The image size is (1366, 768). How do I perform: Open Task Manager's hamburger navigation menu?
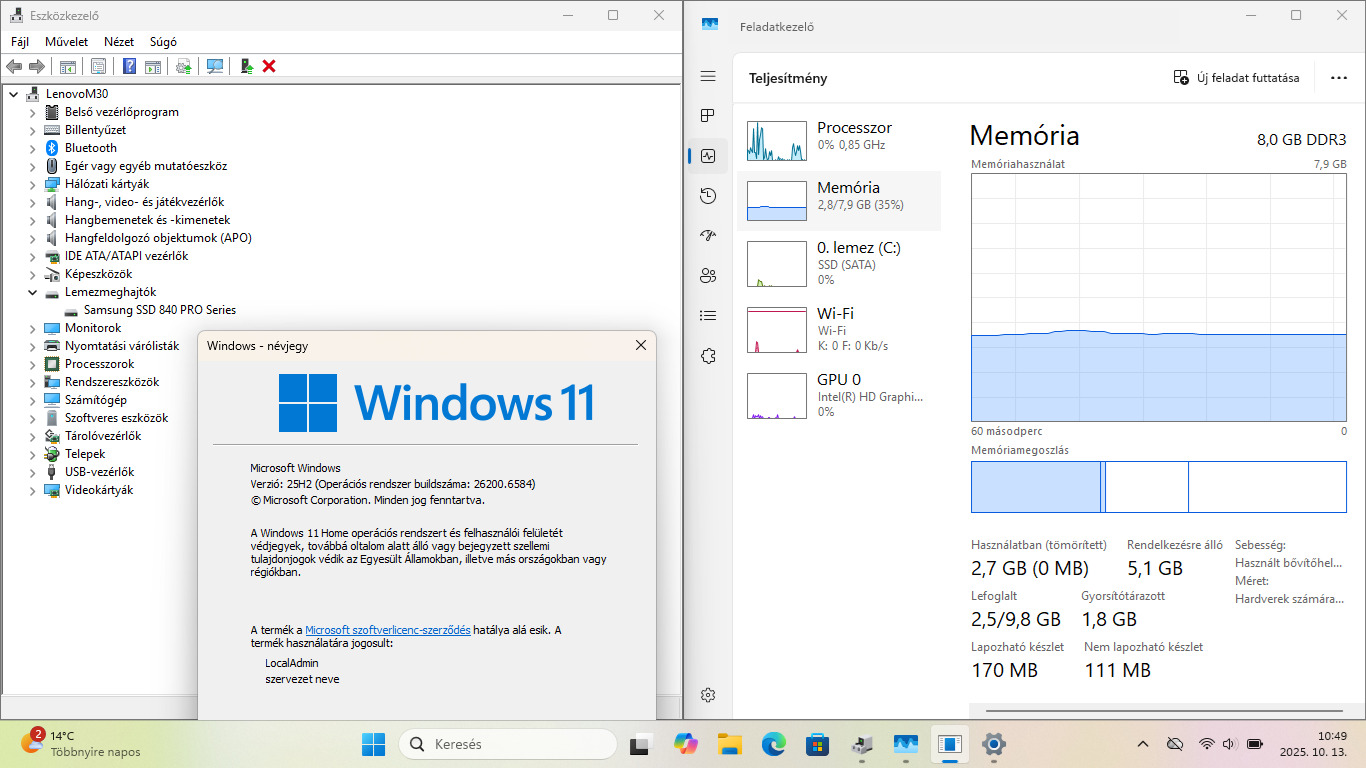point(708,76)
